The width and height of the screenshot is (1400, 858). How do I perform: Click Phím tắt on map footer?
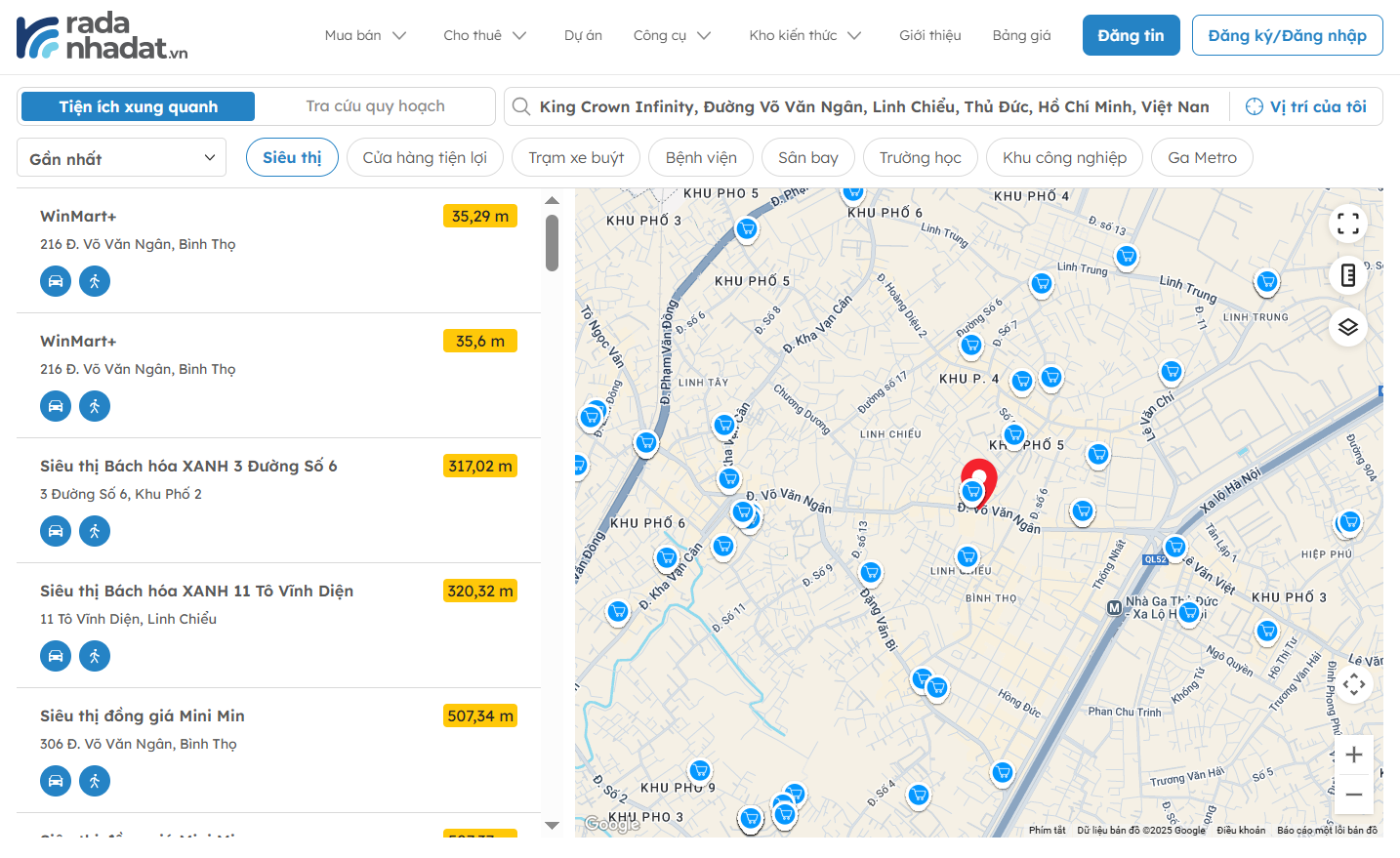[x=1048, y=831]
